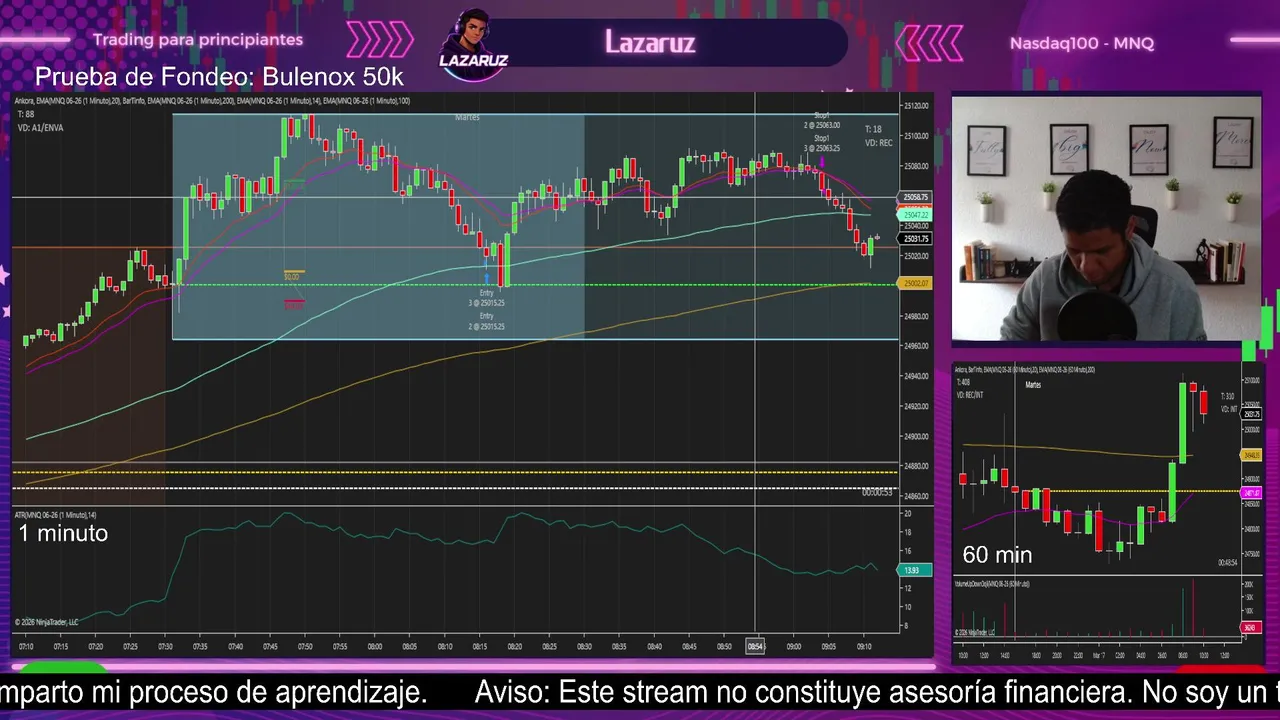The height and width of the screenshot is (720, 1280).
Task: Click the VolumeUpDown indicator label
Action: (x=993, y=583)
